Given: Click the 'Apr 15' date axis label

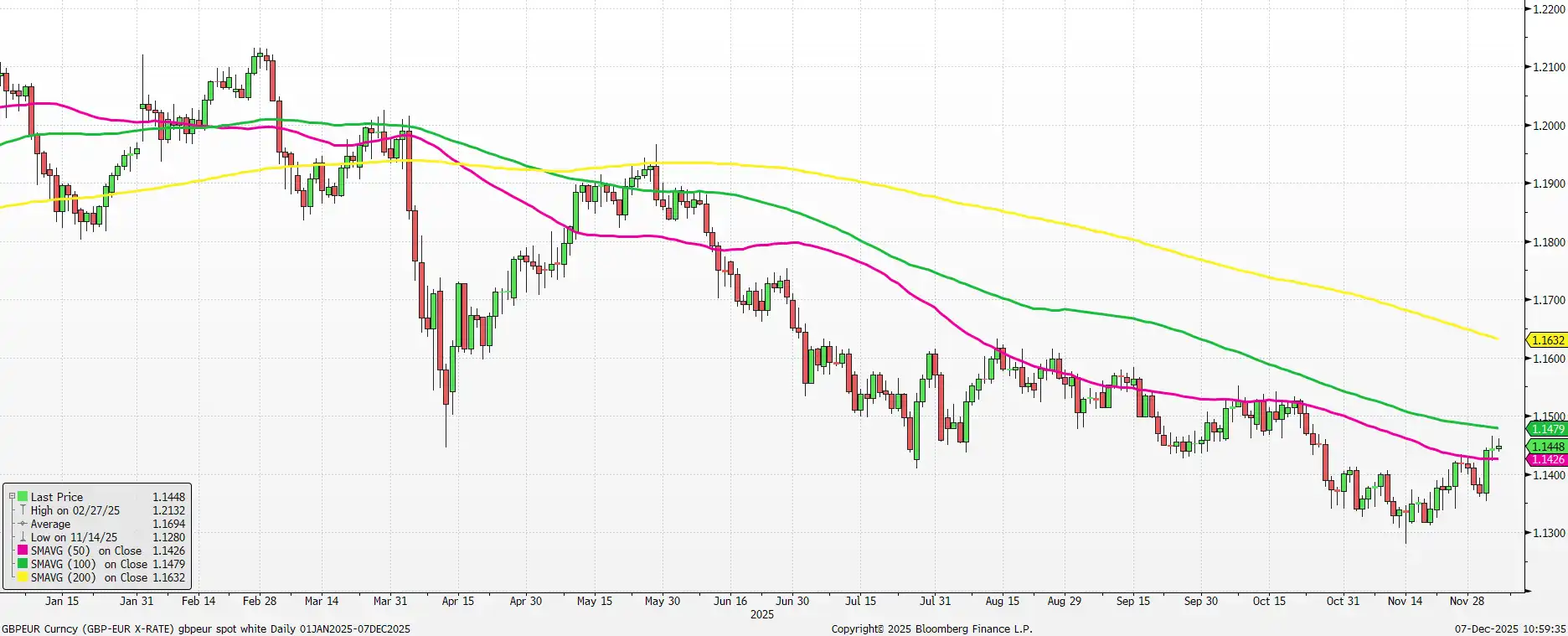Looking at the screenshot, I should (x=458, y=601).
